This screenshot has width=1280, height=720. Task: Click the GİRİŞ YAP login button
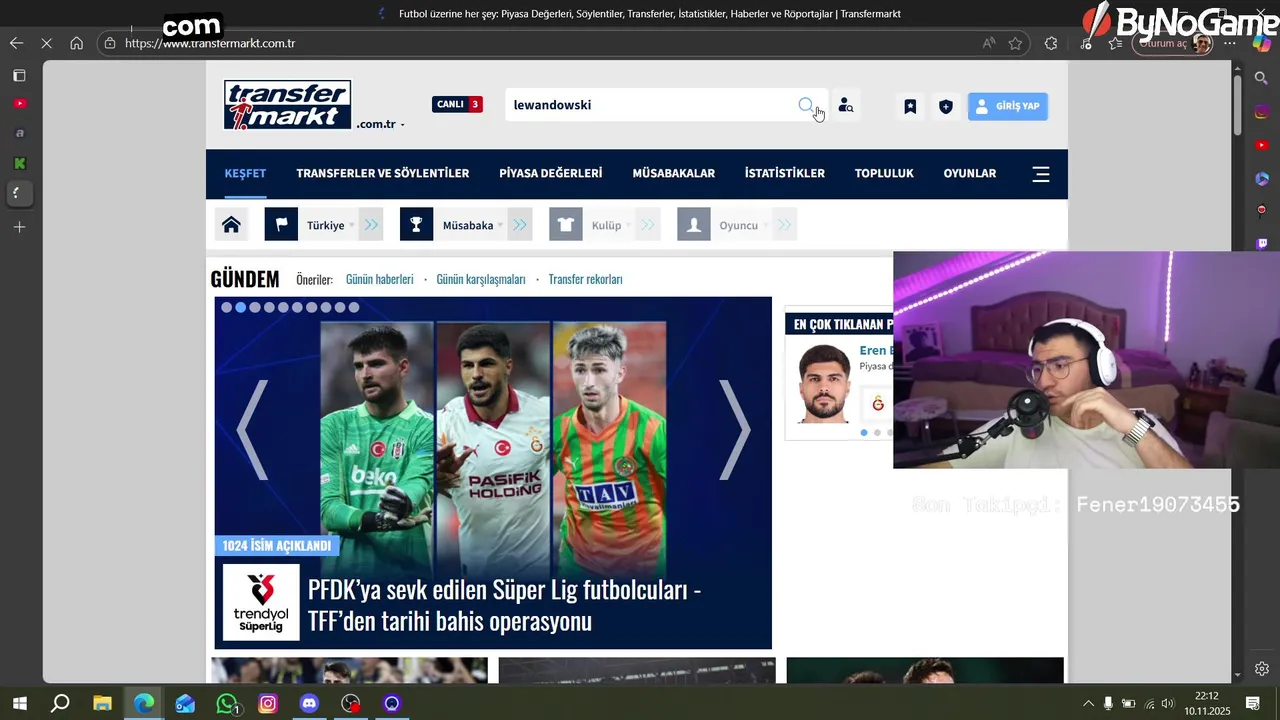[x=1008, y=106]
